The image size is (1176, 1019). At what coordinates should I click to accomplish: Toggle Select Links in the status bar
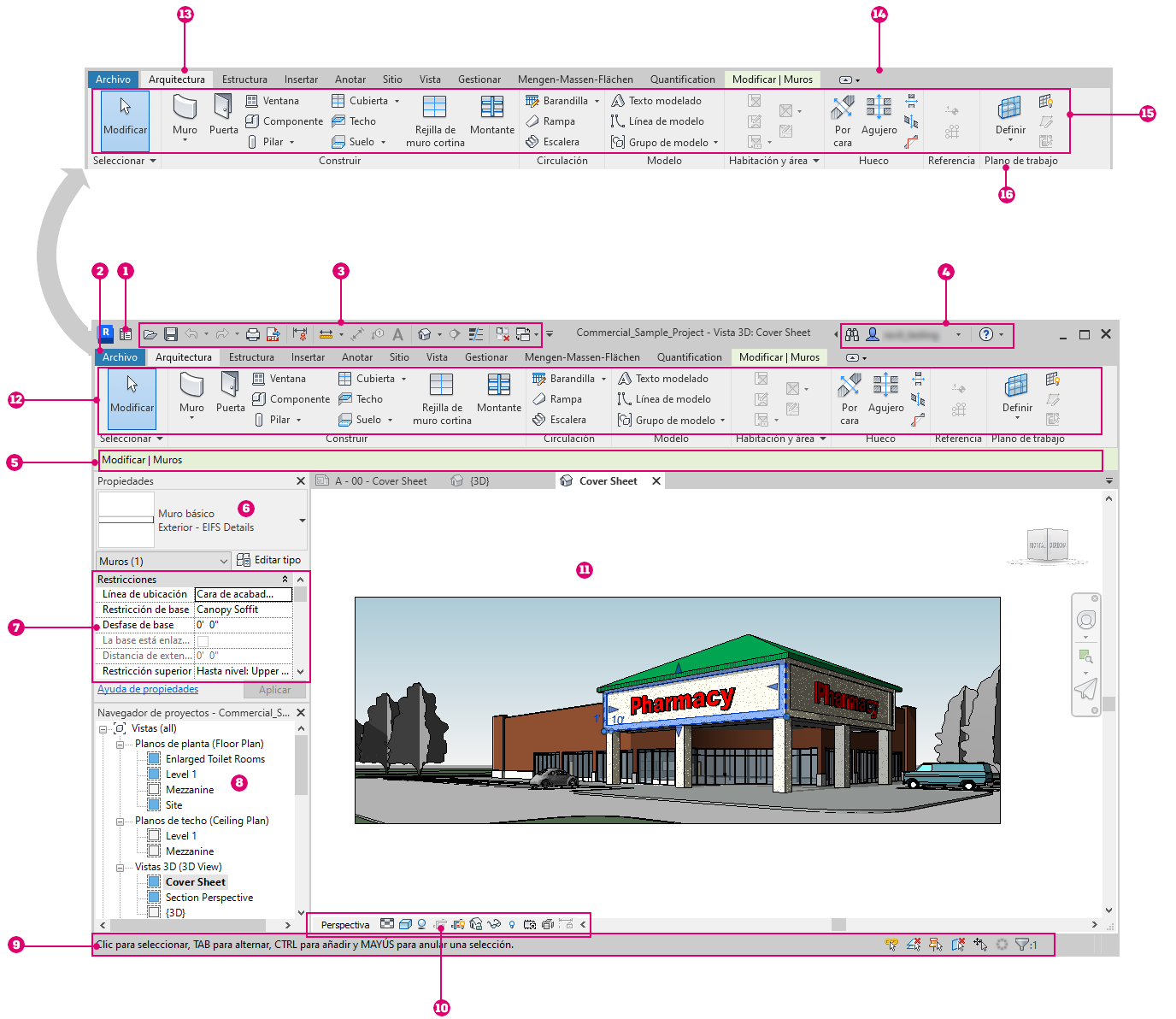891,945
